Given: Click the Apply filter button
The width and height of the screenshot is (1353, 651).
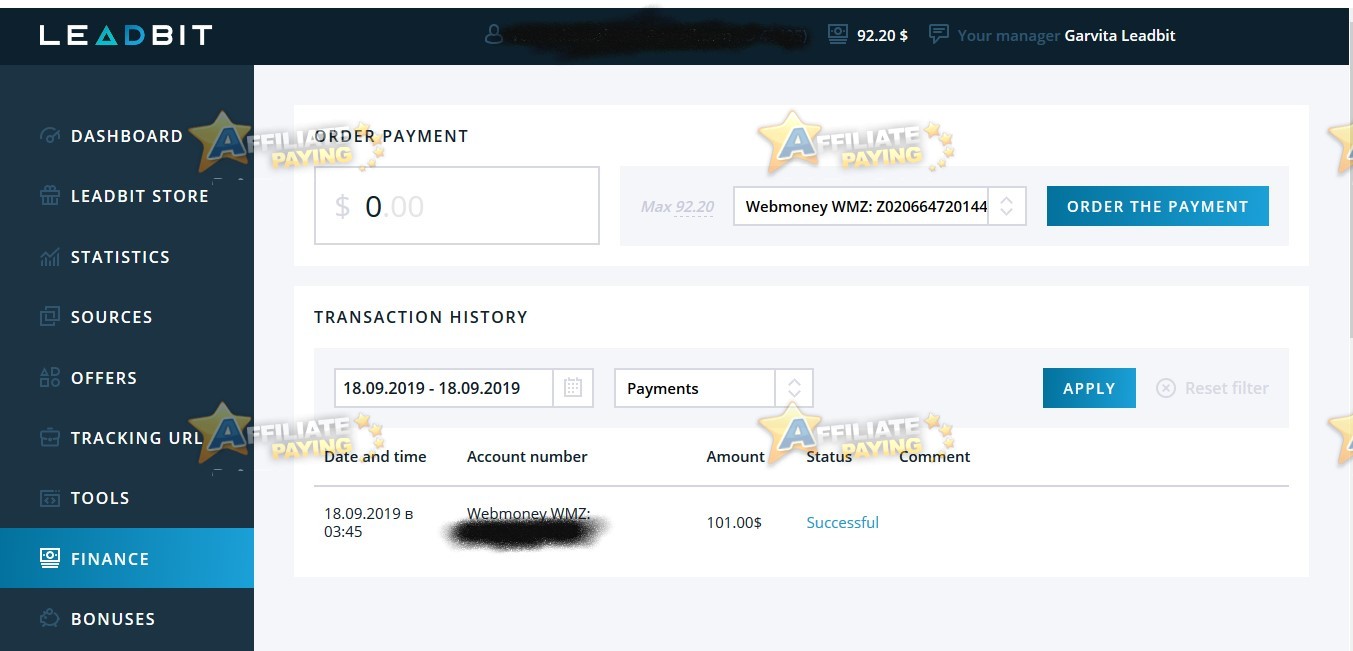Looking at the screenshot, I should (x=1089, y=388).
